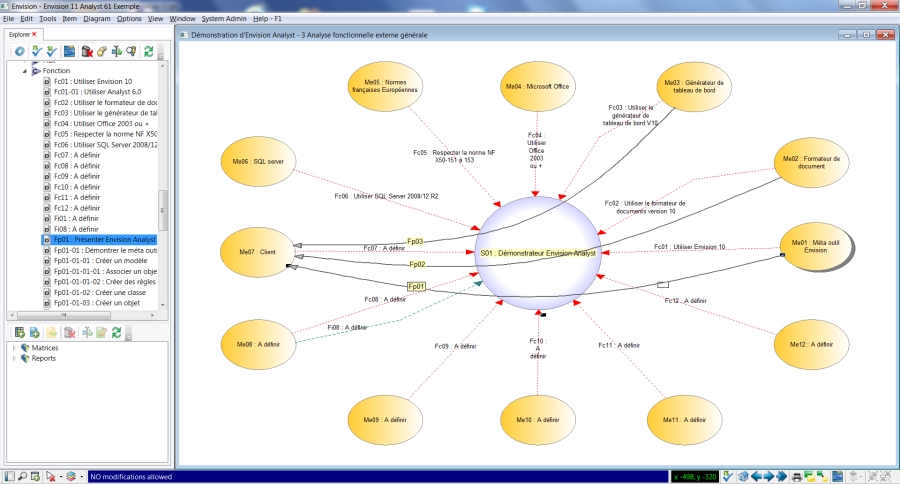Click the faded trash icon in lower toolbar
This screenshot has width=900, height=484.
click(69, 332)
